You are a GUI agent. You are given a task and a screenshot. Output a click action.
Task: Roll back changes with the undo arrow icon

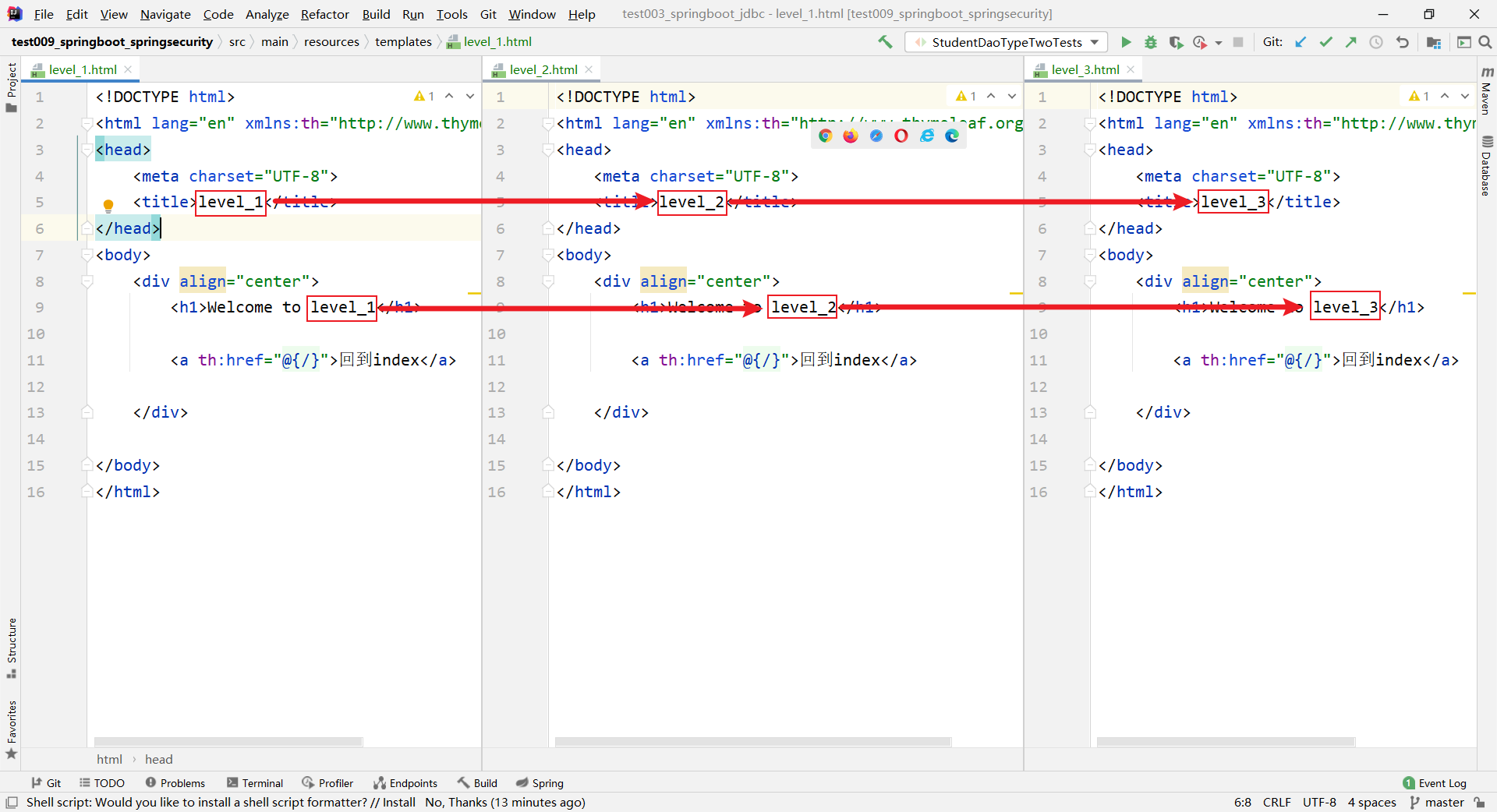pos(1402,42)
